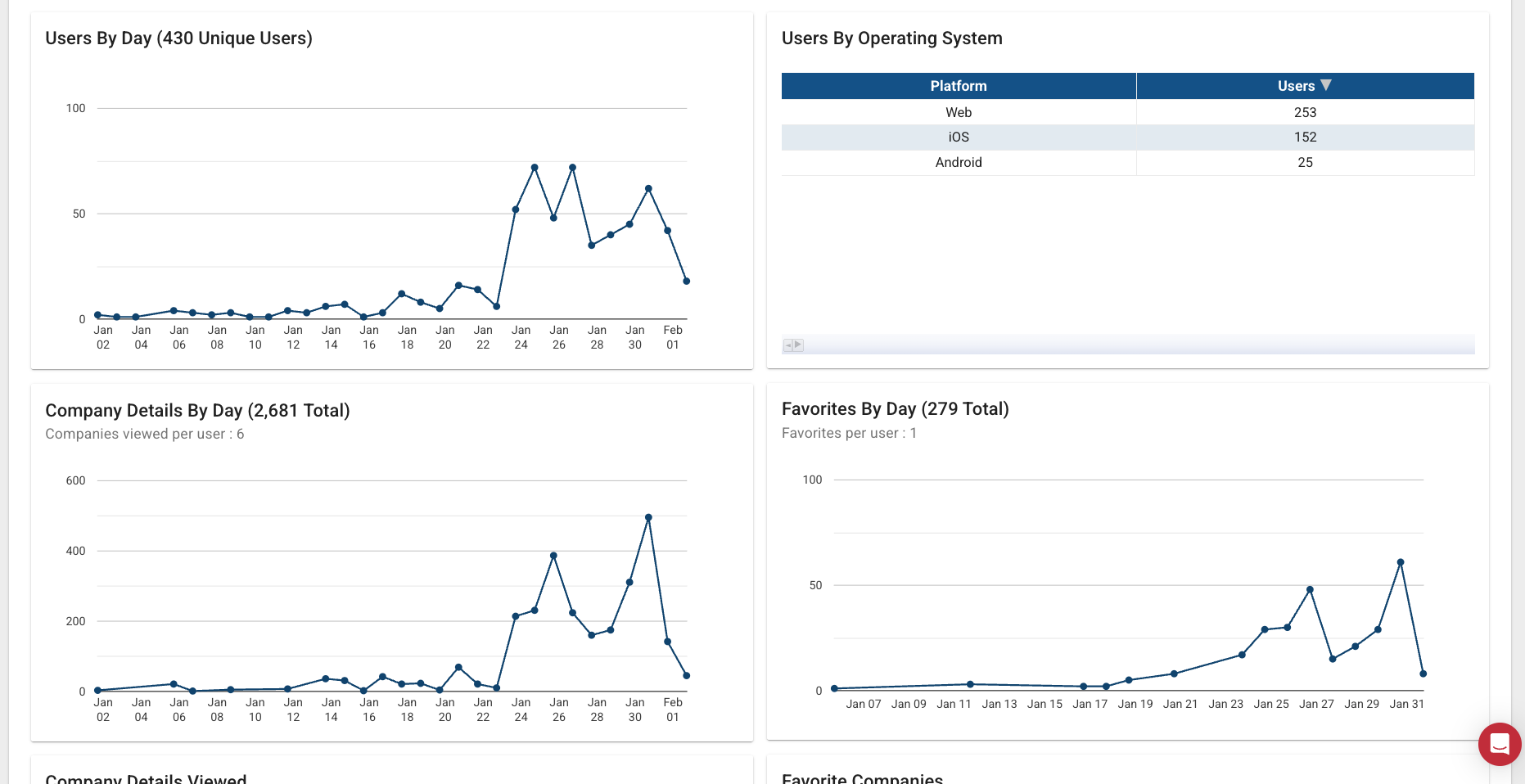Open the Intercom chat bubble
This screenshot has height=784, width=1525.
1499,744
